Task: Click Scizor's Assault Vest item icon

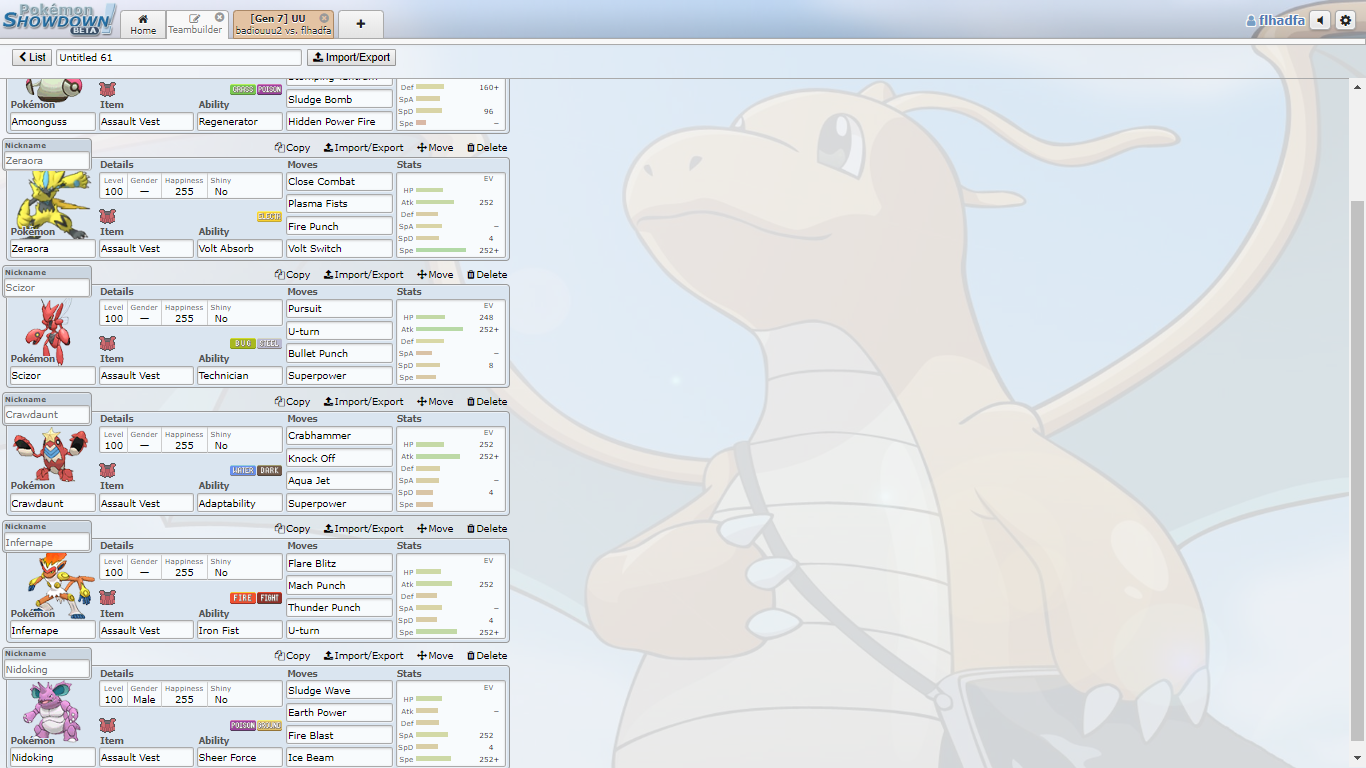Action: pos(107,343)
